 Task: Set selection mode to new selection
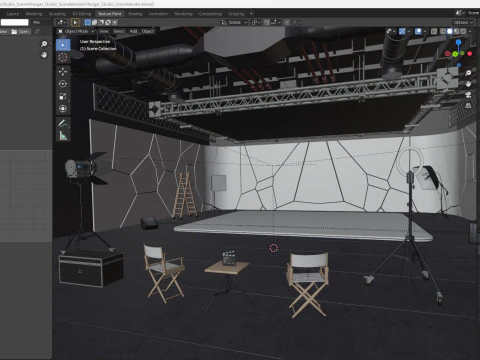click(x=88, y=22)
